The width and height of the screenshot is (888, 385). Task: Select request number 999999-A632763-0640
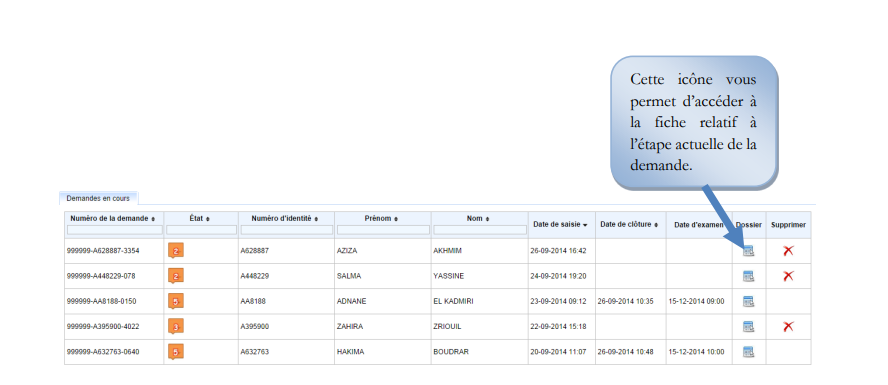coord(103,352)
